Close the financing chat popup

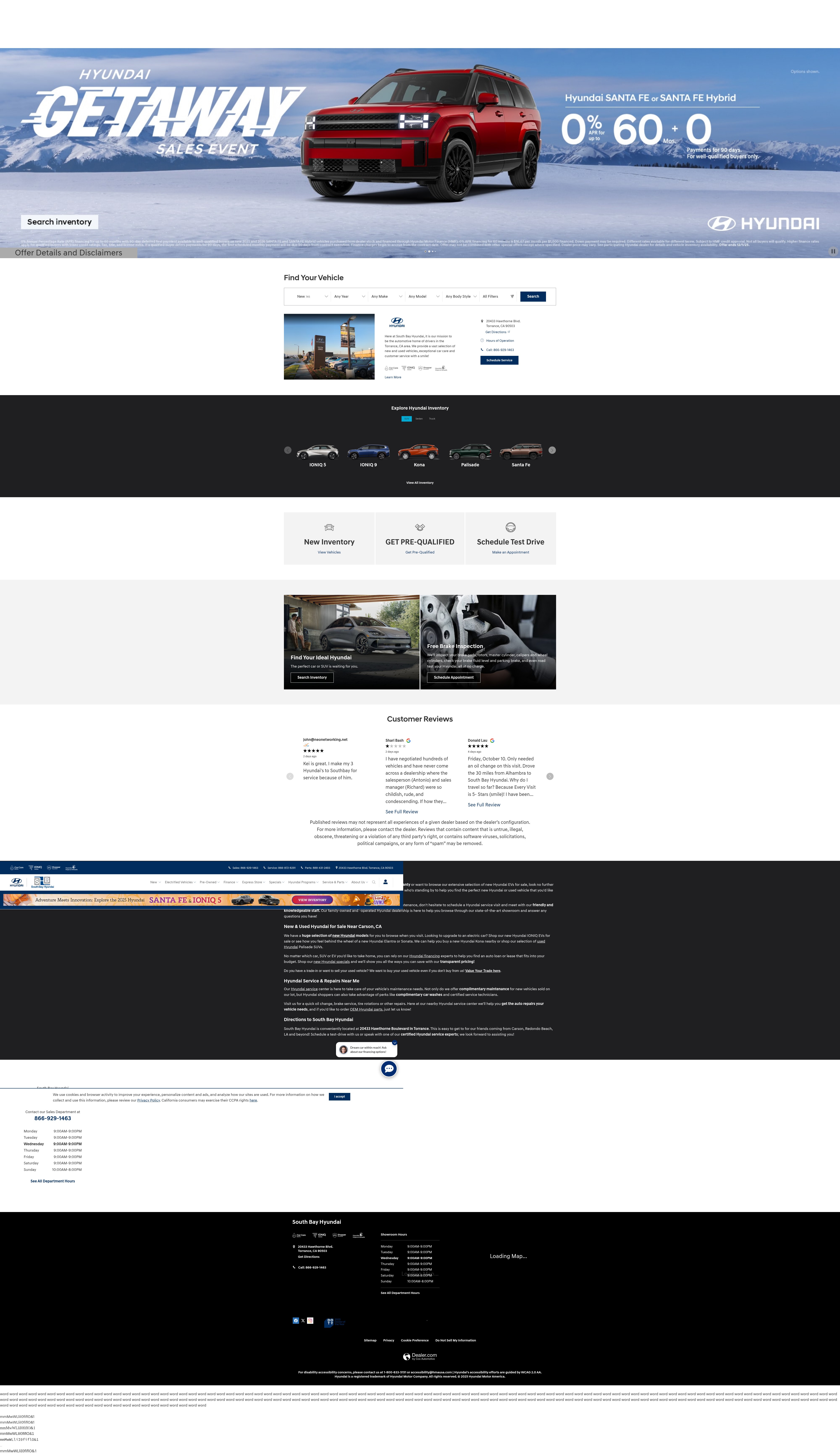395,1043
